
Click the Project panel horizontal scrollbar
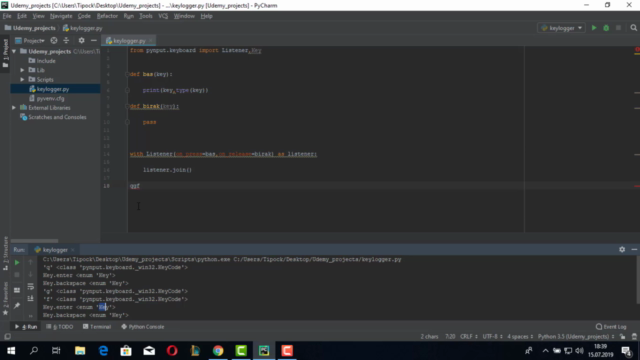35,241
